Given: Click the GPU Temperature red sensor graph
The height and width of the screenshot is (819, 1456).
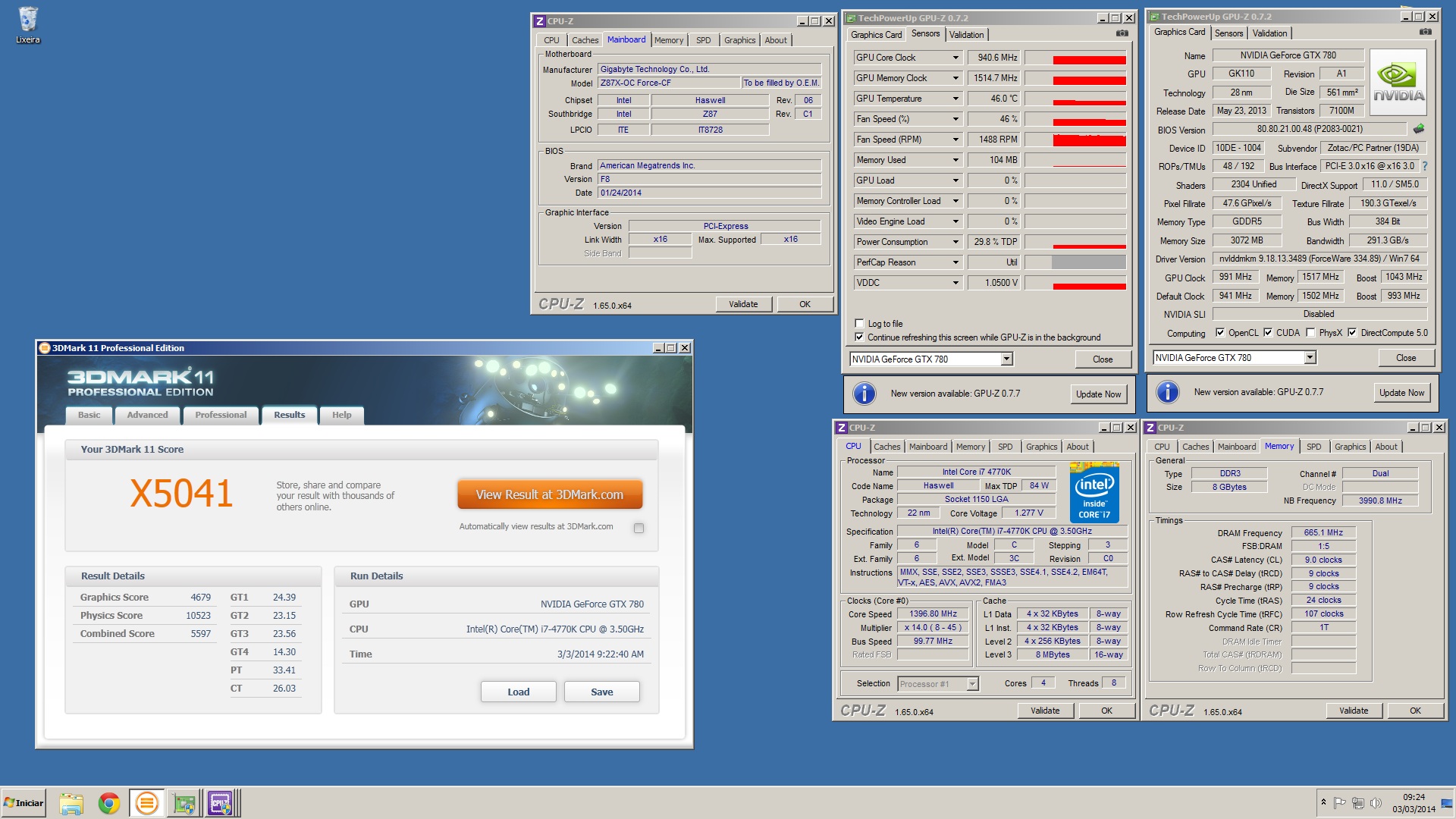Looking at the screenshot, I should (x=1075, y=99).
